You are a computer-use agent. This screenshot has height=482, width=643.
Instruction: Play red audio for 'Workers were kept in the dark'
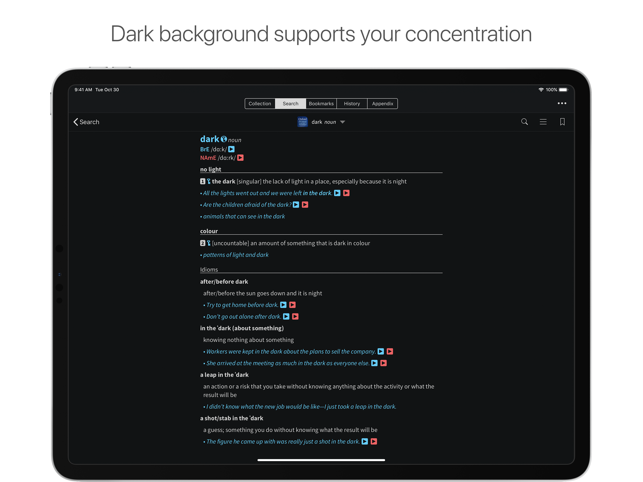point(390,352)
